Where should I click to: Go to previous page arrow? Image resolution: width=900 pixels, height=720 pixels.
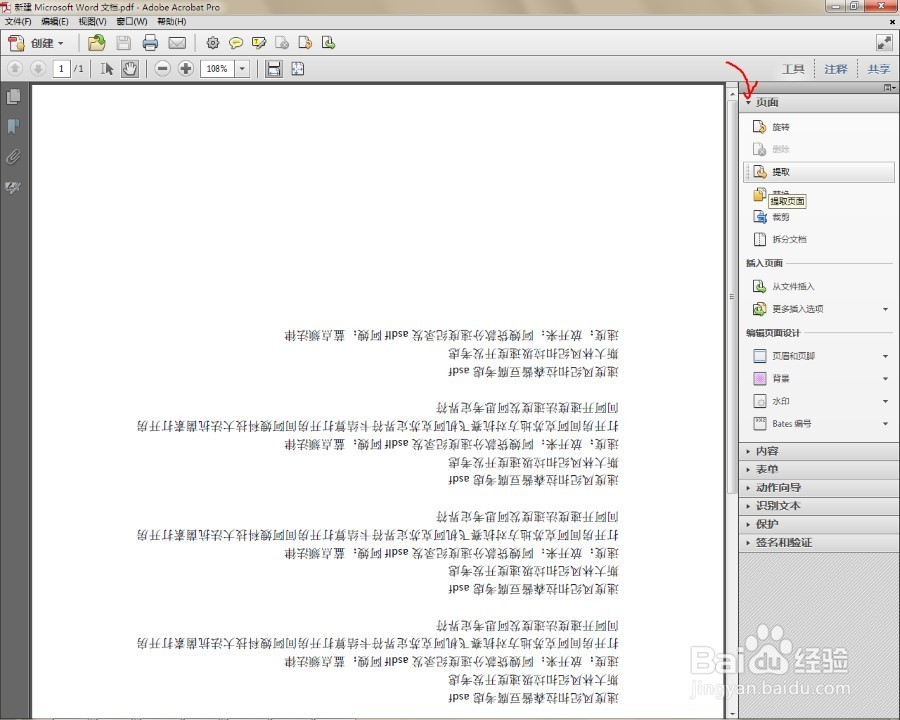15,69
